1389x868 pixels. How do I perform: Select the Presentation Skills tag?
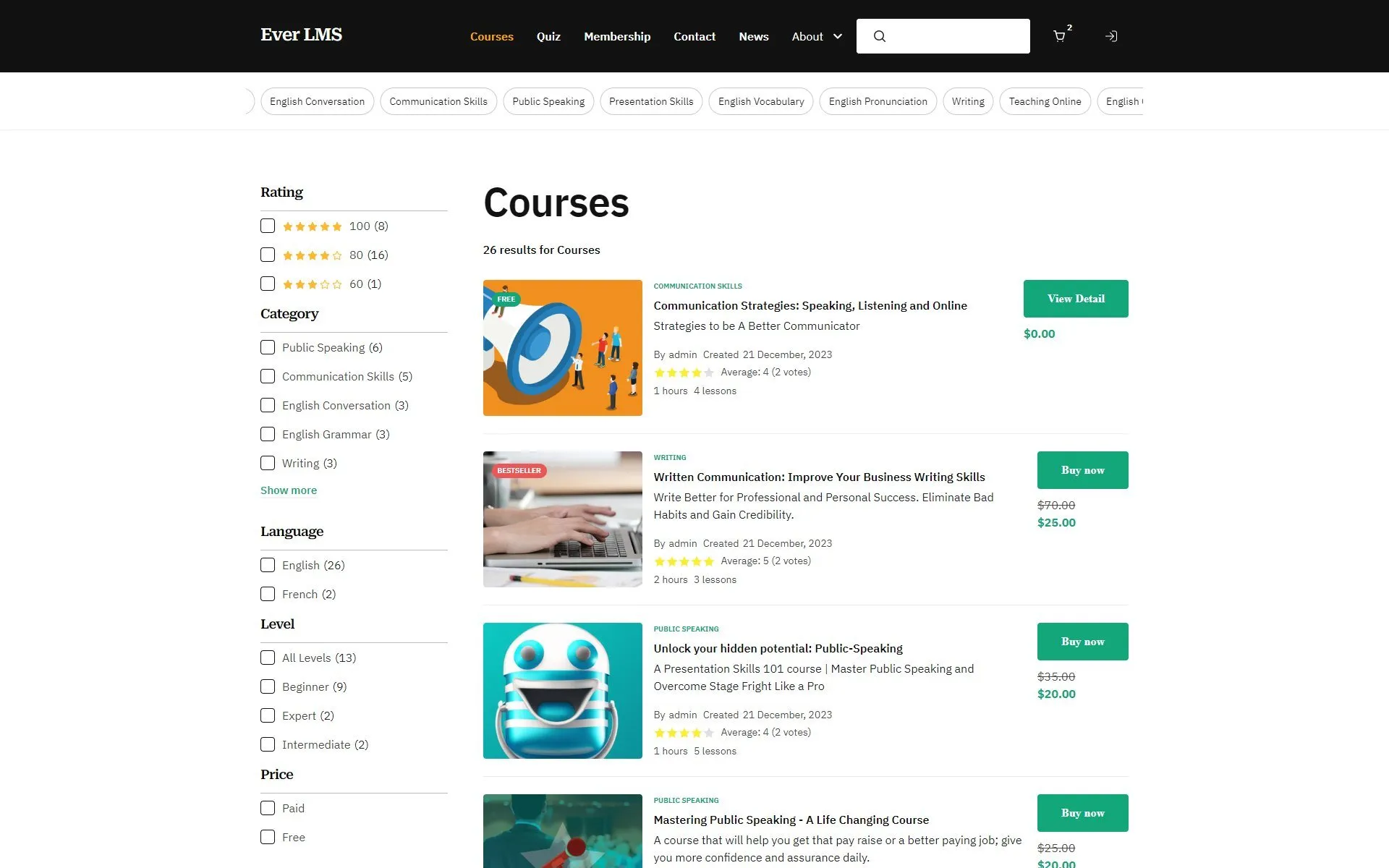pos(651,101)
